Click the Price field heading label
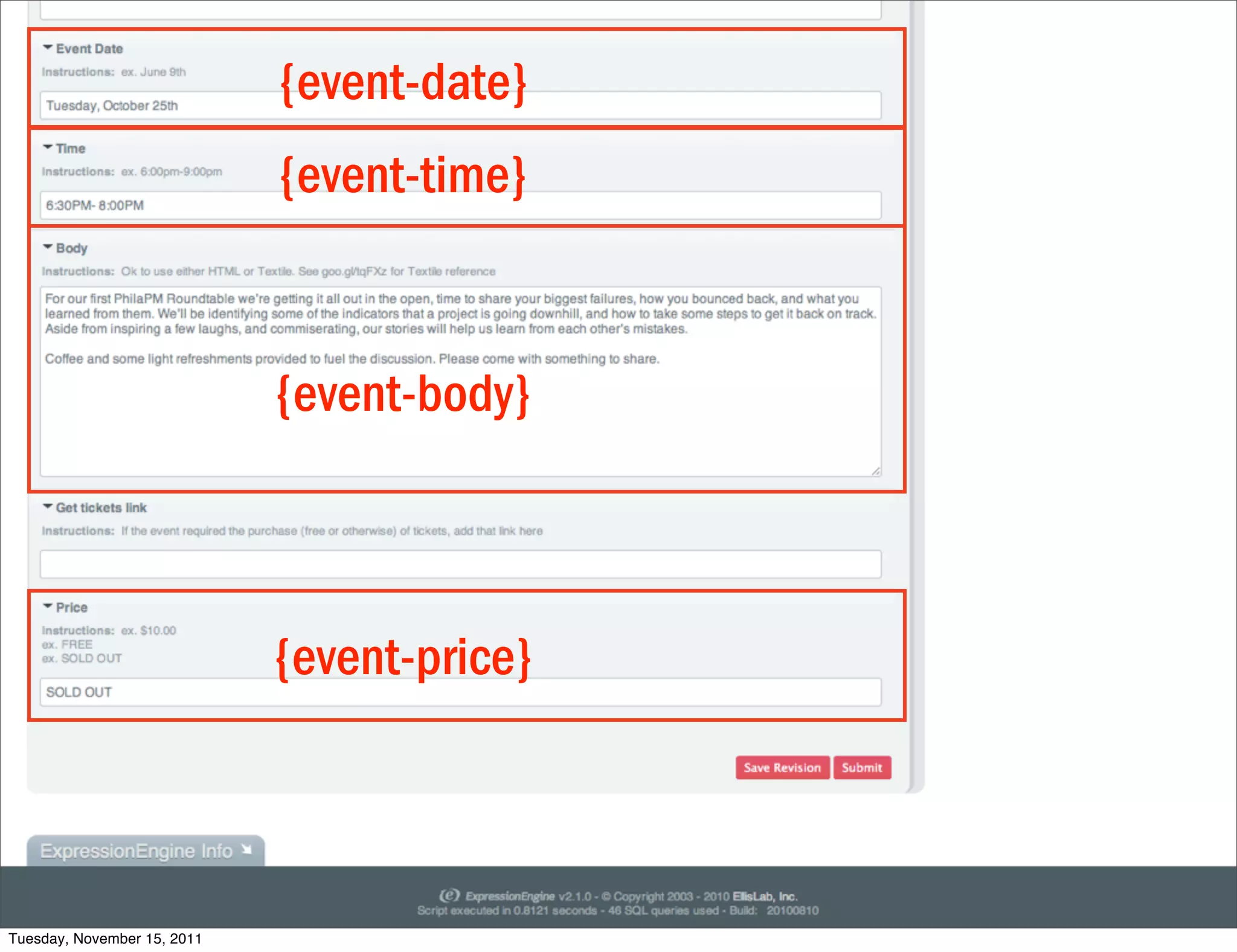Image resolution: width=1237 pixels, height=952 pixels. point(71,608)
